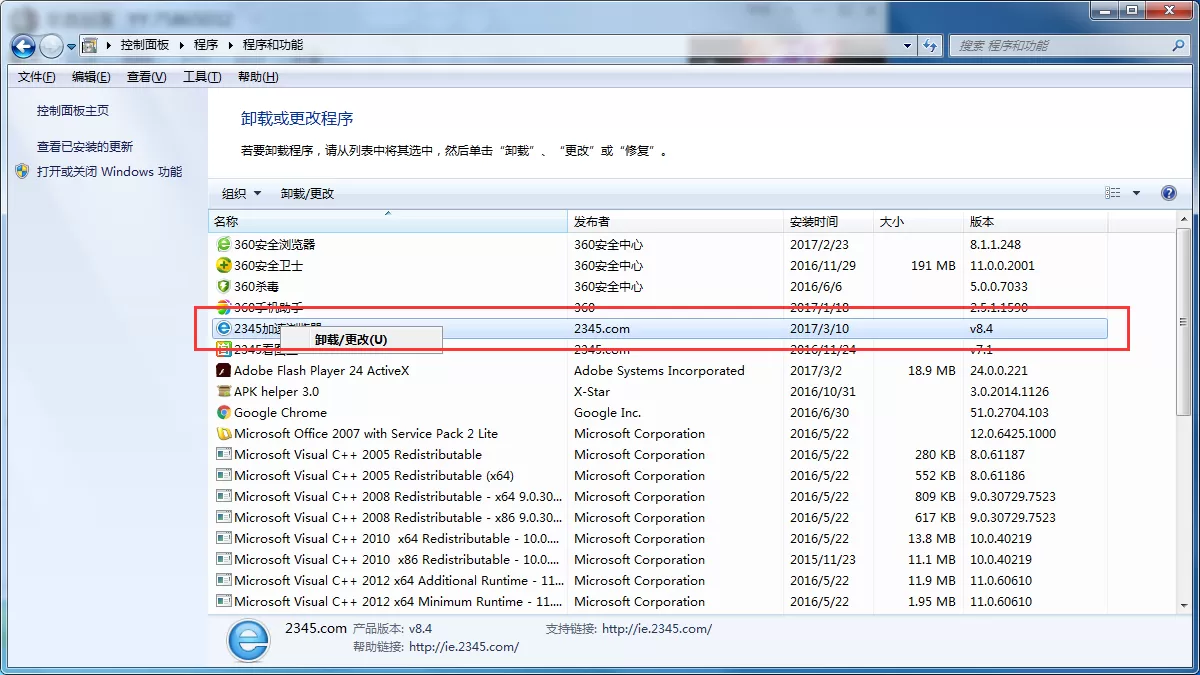This screenshot has height=675, width=1200.
Task: Select the 360安全卫士 entry name
Action: point(268,266)
